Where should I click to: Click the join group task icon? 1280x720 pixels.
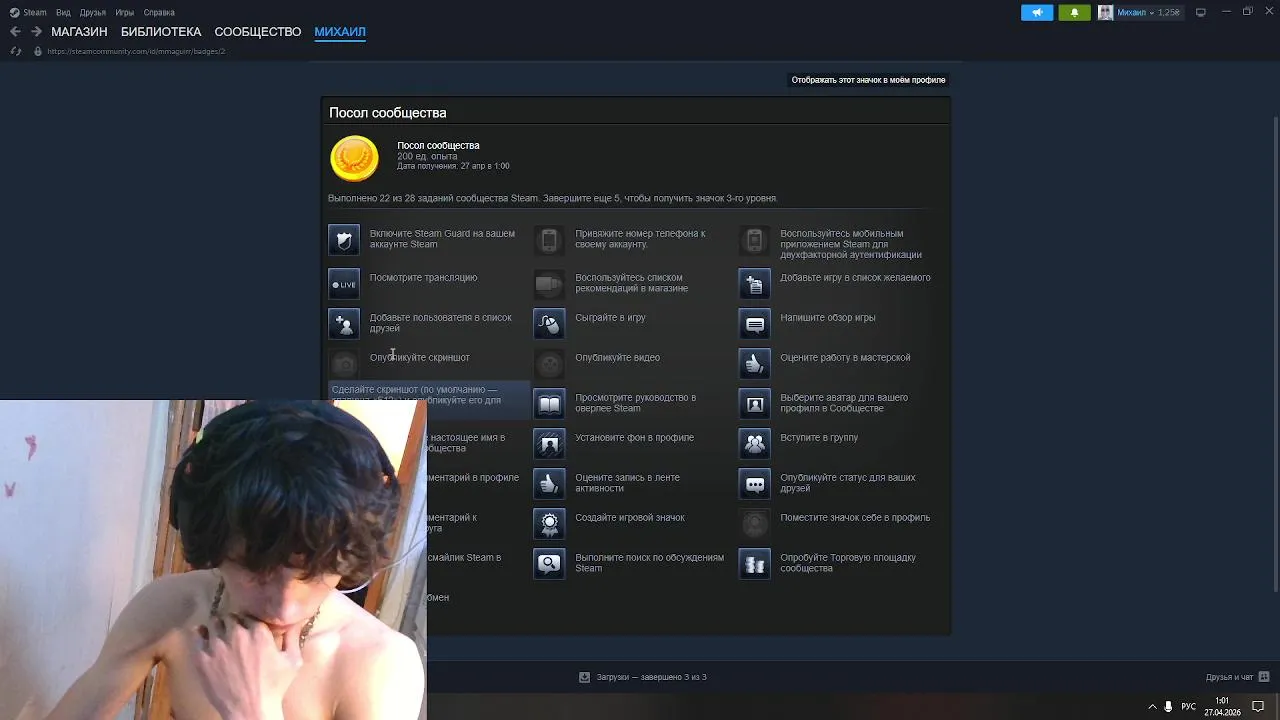(x=755, y=444)
